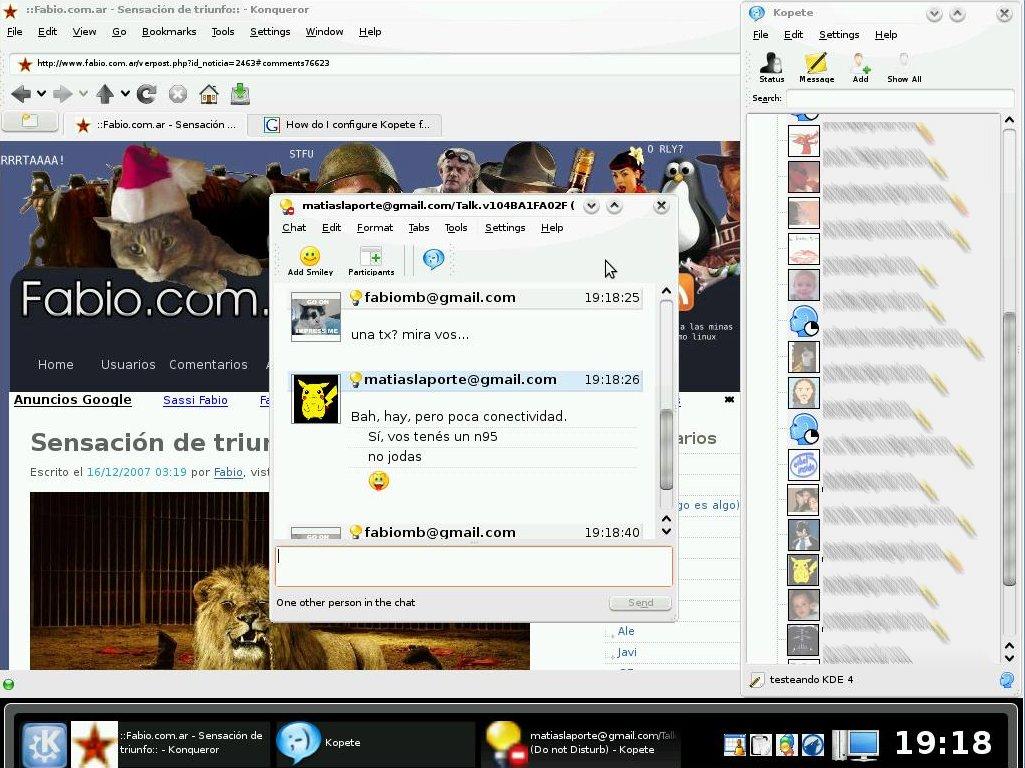Click the green download arrow toolbar icon
The width and height of the screenshot is (1025, 768).
tap(240, 94)
